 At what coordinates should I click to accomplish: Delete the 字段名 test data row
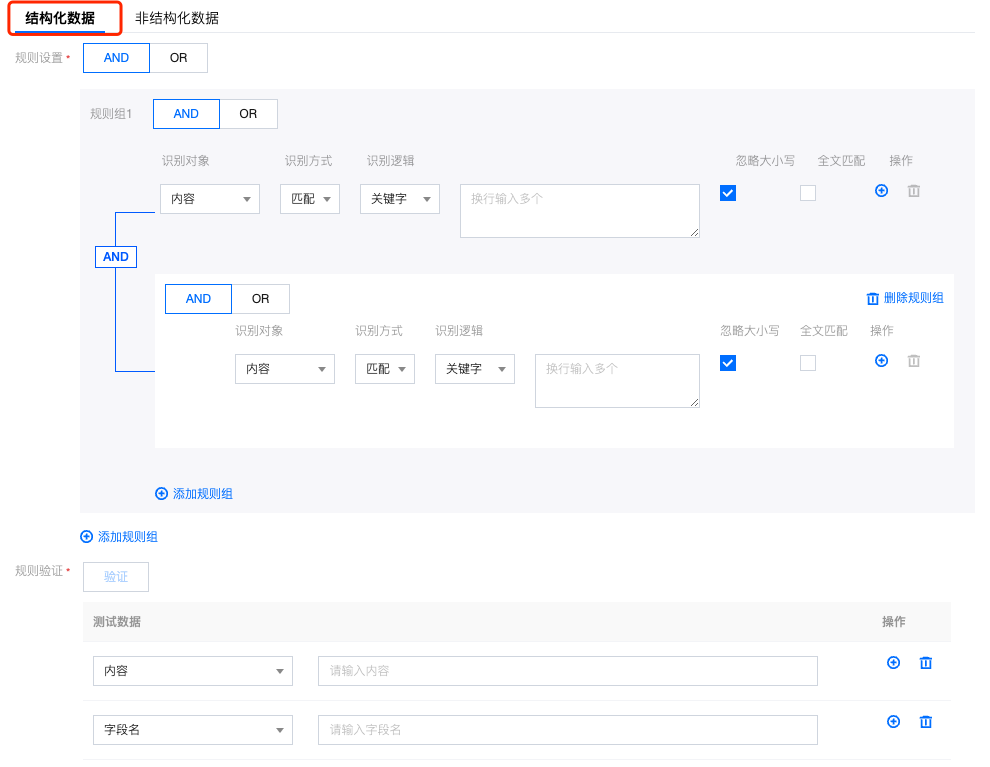point(926,721)
